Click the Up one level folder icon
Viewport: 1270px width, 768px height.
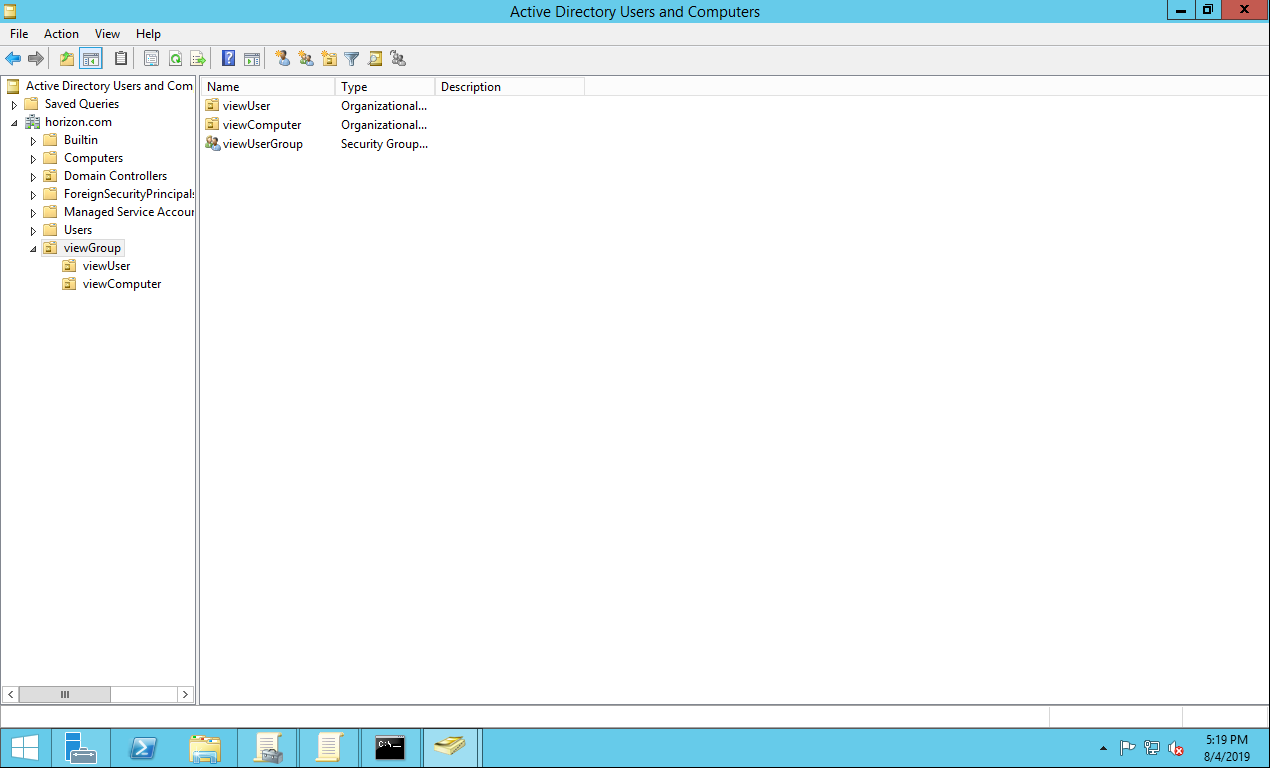(67, 59)
